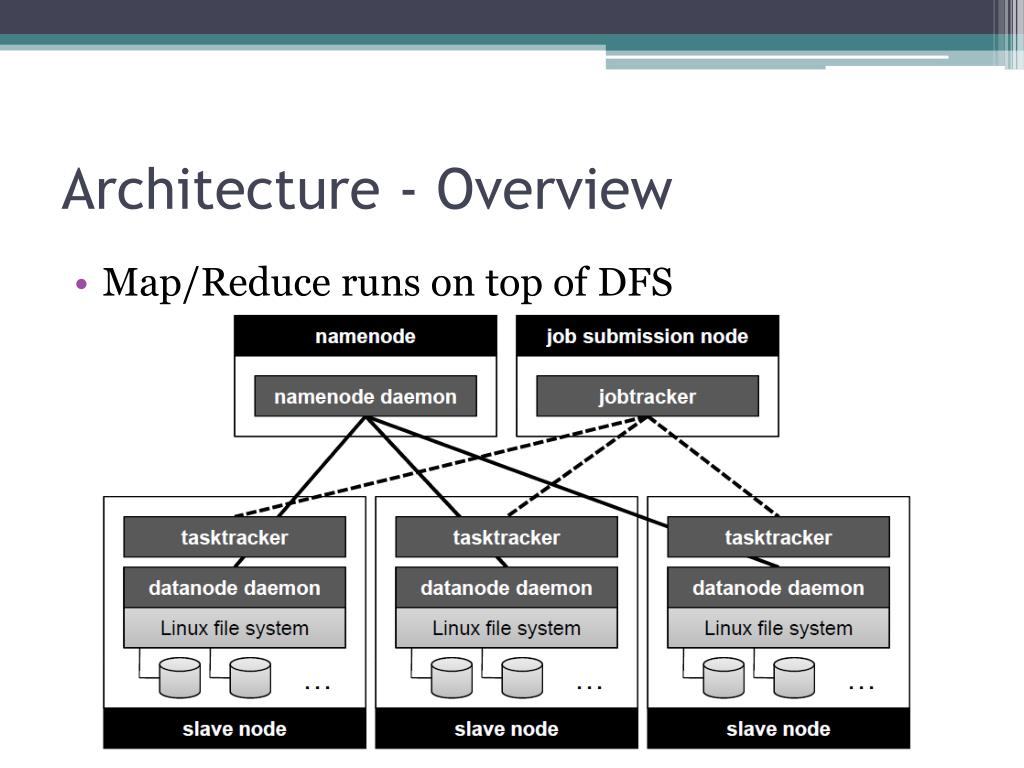Select datanode daemon in the leftmost slave node
The height and width of the screenshot is (768, 1024).
(x=234, y=588)
